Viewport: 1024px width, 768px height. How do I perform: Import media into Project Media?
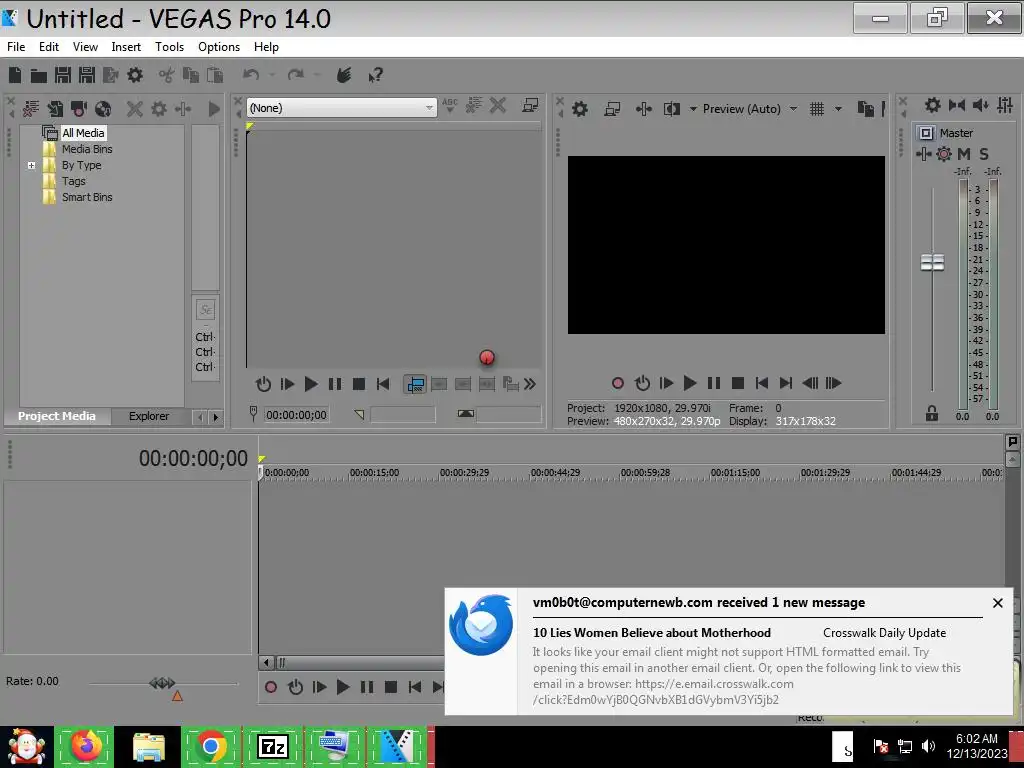point(55,108)
